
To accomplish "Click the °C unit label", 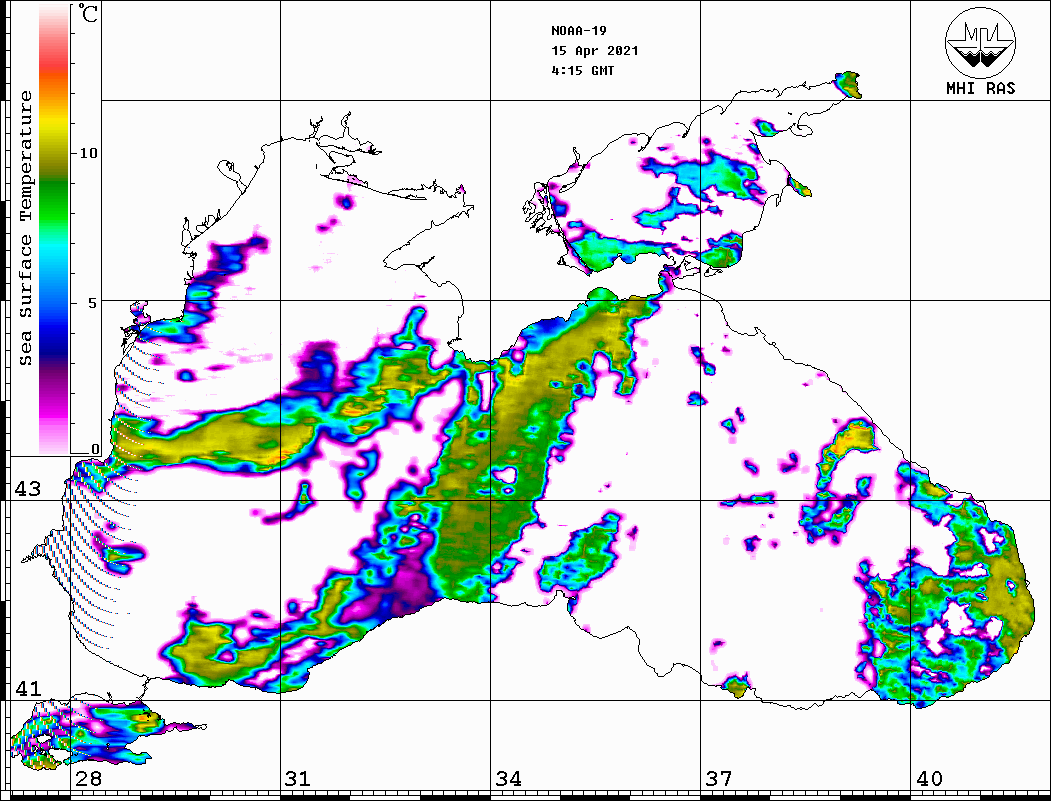I will 88,13.
